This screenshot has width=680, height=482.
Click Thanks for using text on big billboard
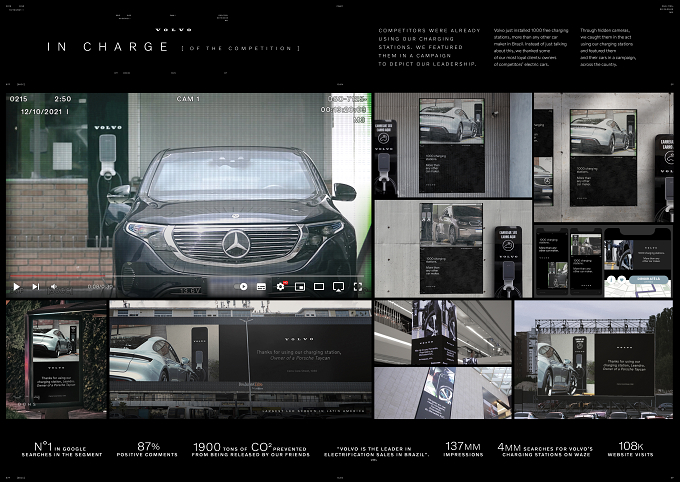click(x=298, y=355)
